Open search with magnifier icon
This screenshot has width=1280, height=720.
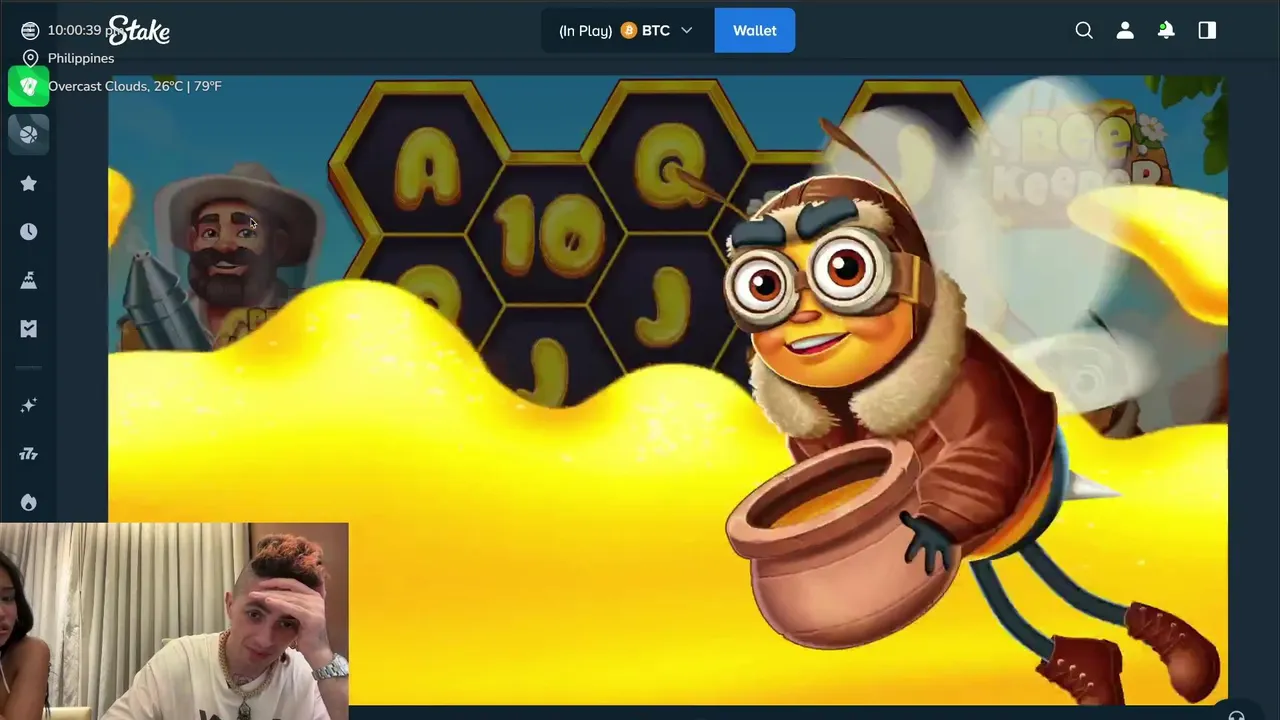pyautogui.click(x=1084, y=30)
